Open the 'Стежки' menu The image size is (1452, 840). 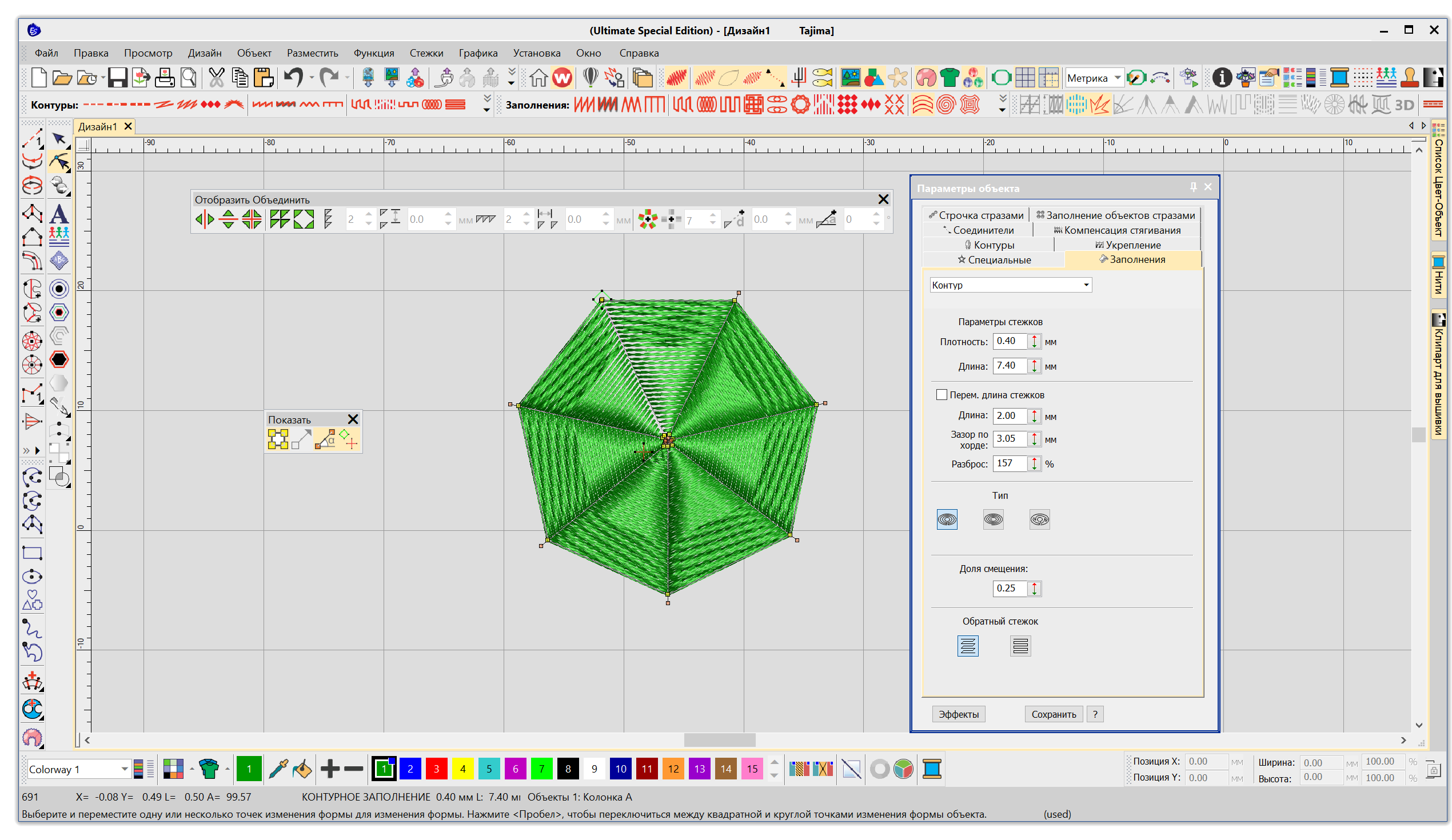point(426,53)
